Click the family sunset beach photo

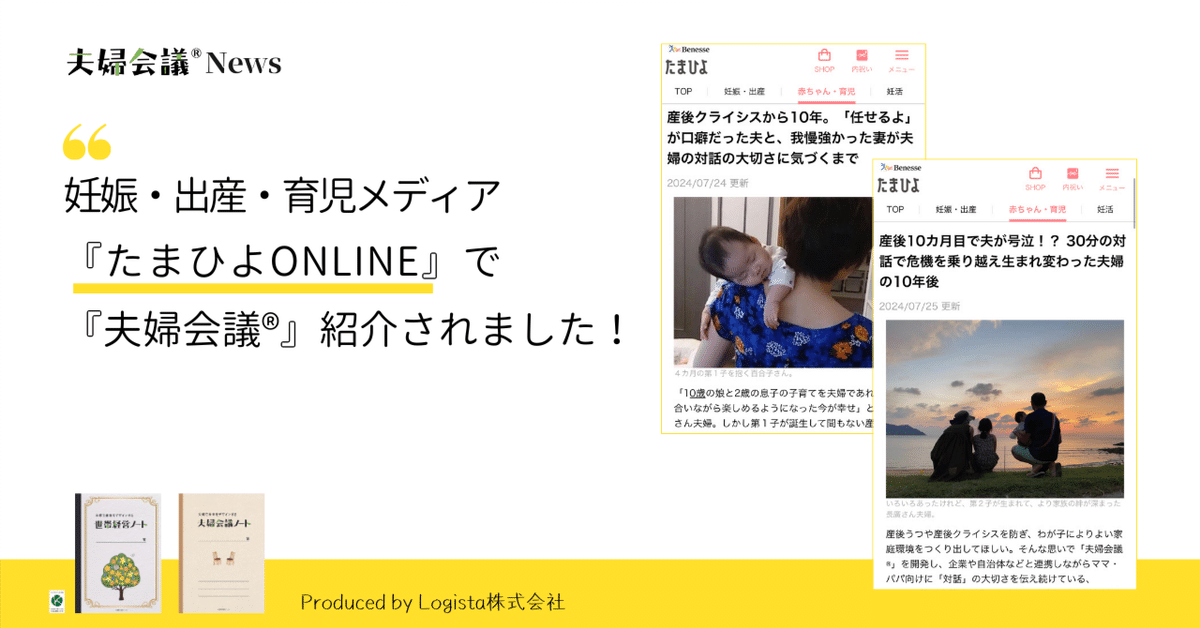point(1004,409)
